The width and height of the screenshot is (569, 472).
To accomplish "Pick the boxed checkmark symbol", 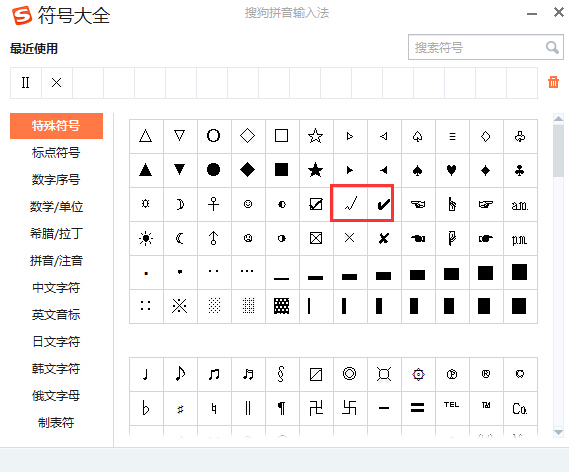I will pyautogui.click(x=316, y=204).
